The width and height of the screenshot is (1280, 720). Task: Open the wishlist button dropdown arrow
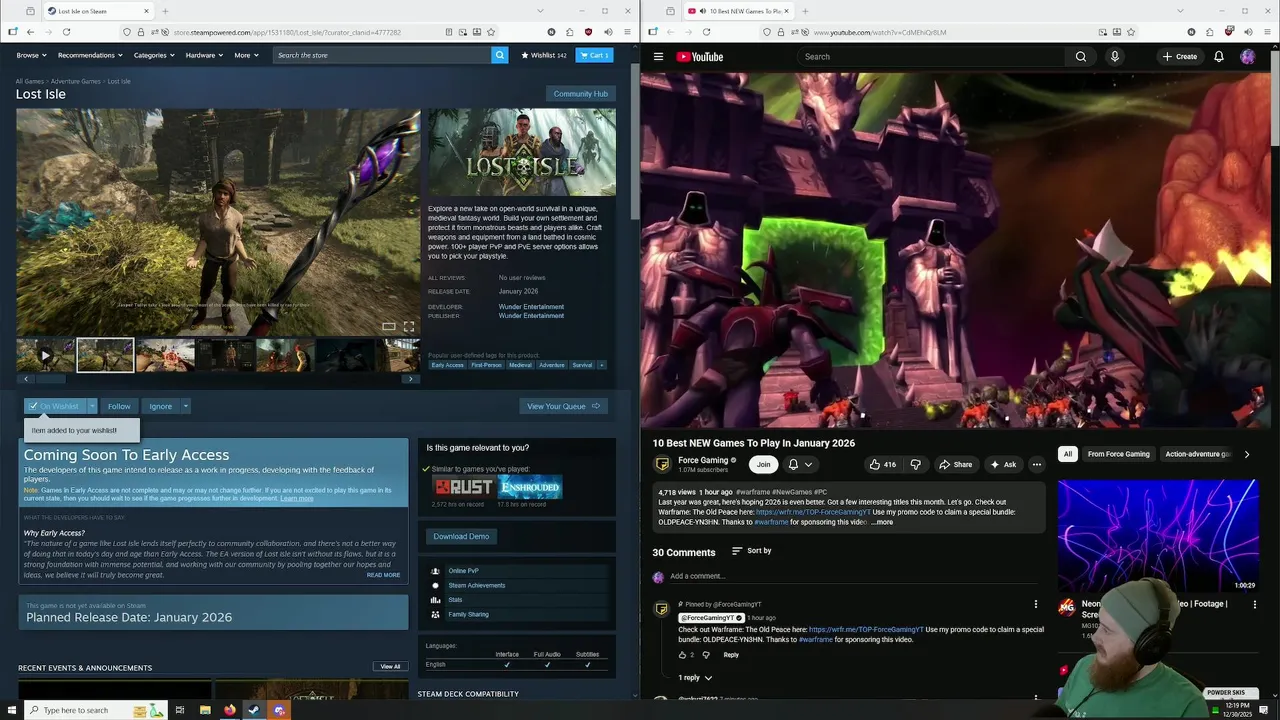[x=92, y=406]
